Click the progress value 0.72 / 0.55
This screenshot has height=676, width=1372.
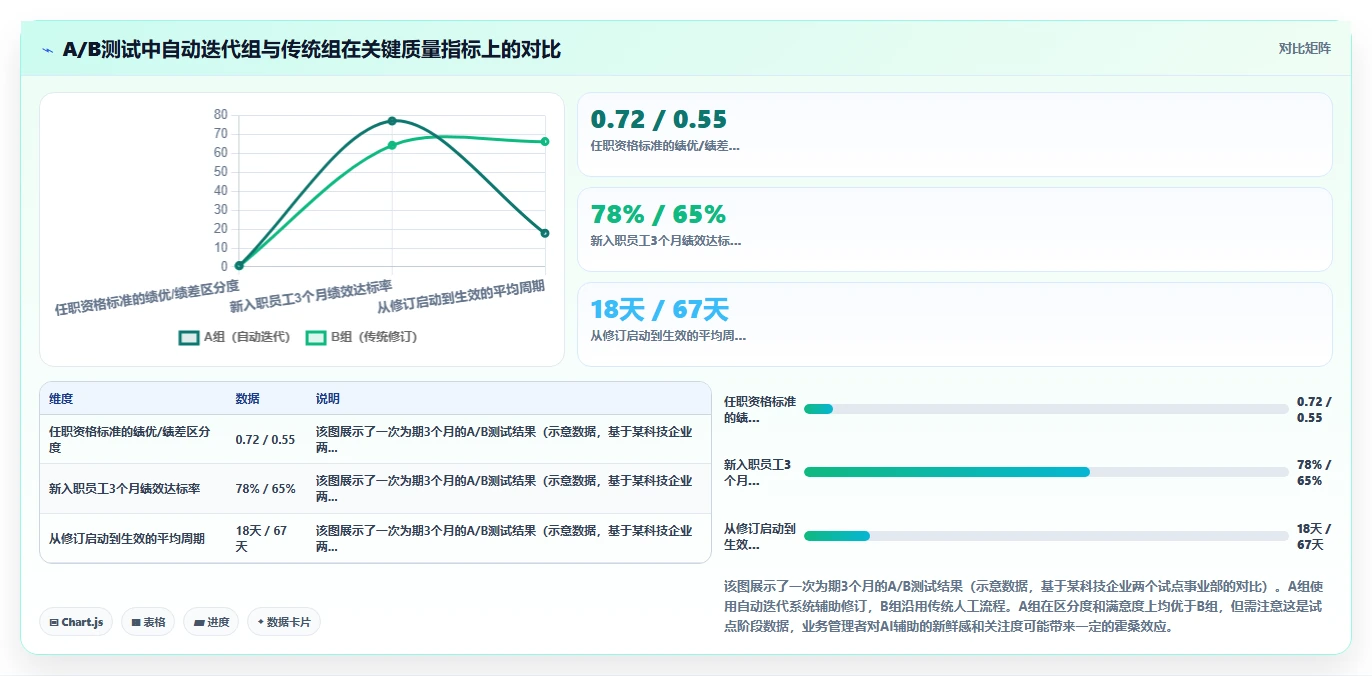[1314, 409]
